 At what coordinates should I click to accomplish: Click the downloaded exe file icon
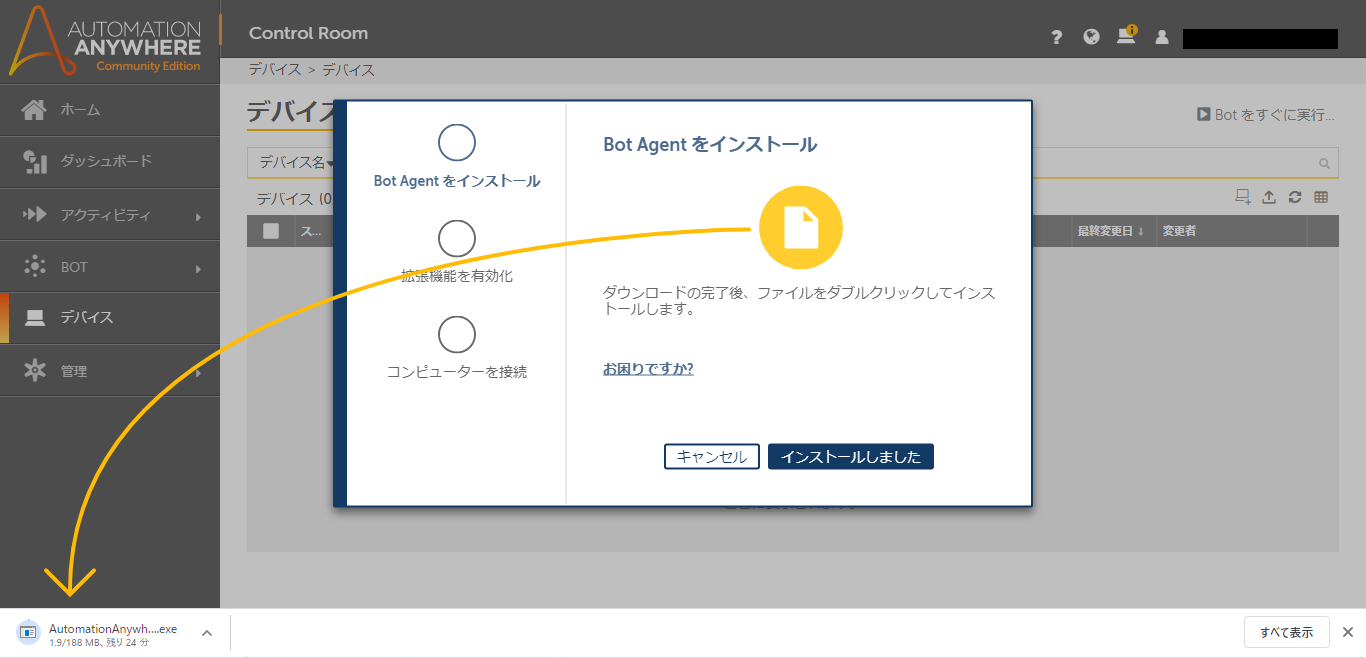click(29, 633)
